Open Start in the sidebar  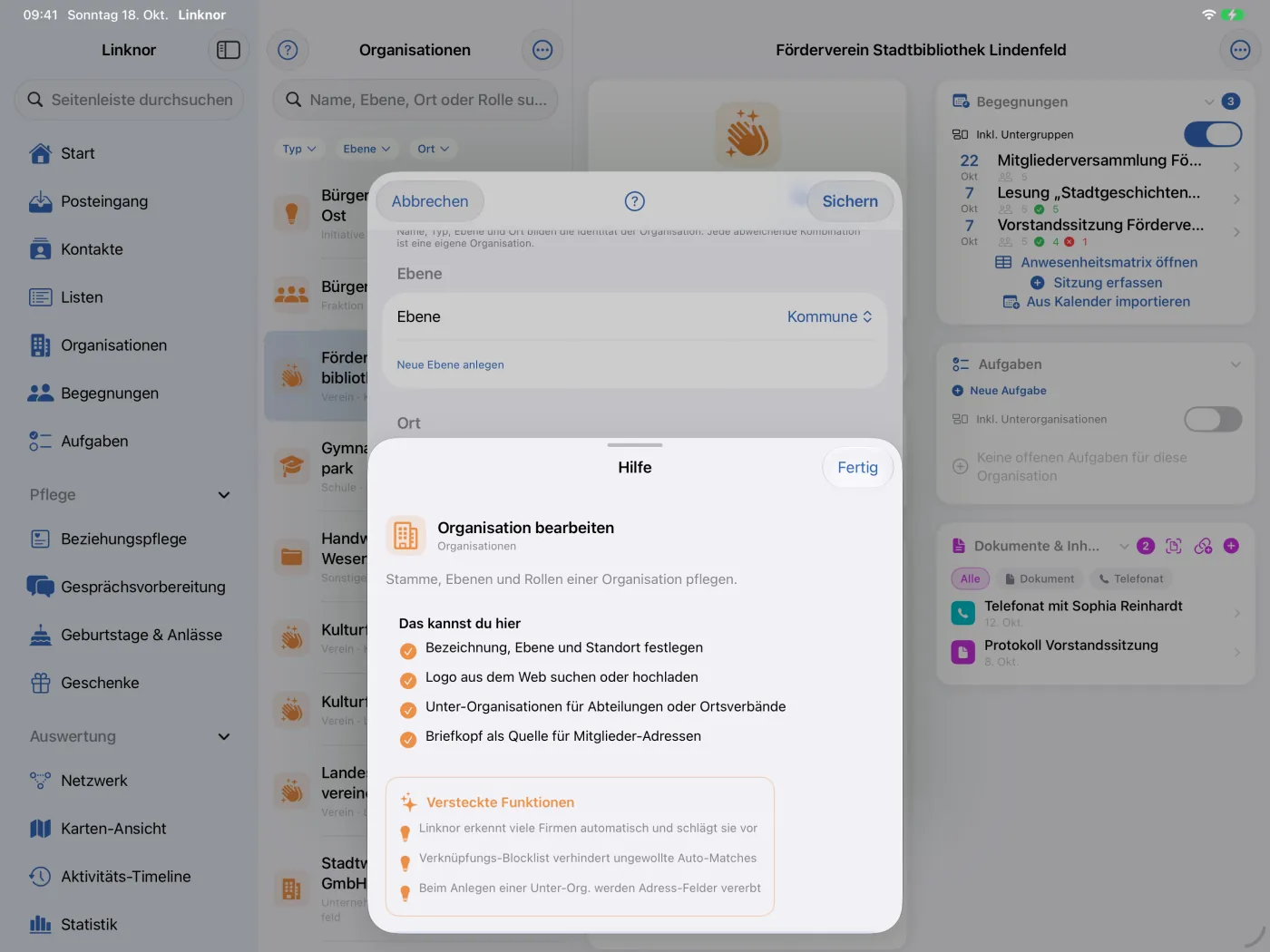[x=129, y=153]
